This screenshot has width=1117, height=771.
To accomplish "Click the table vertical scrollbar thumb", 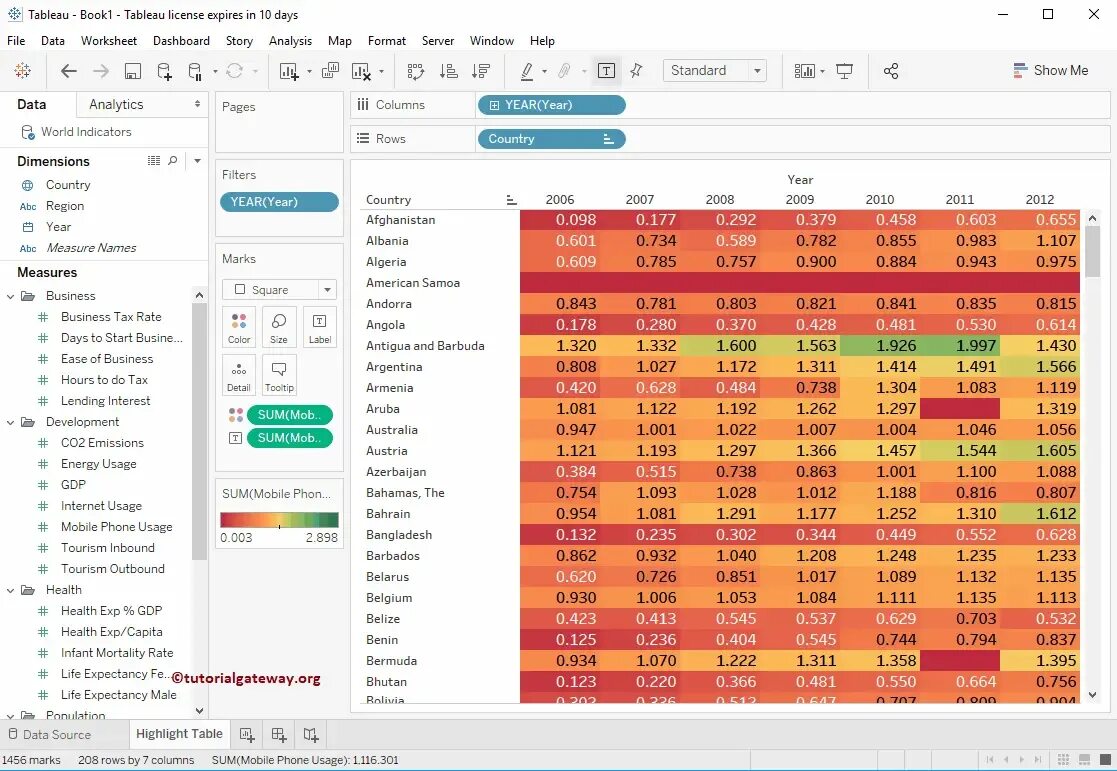I will 1092,251.
